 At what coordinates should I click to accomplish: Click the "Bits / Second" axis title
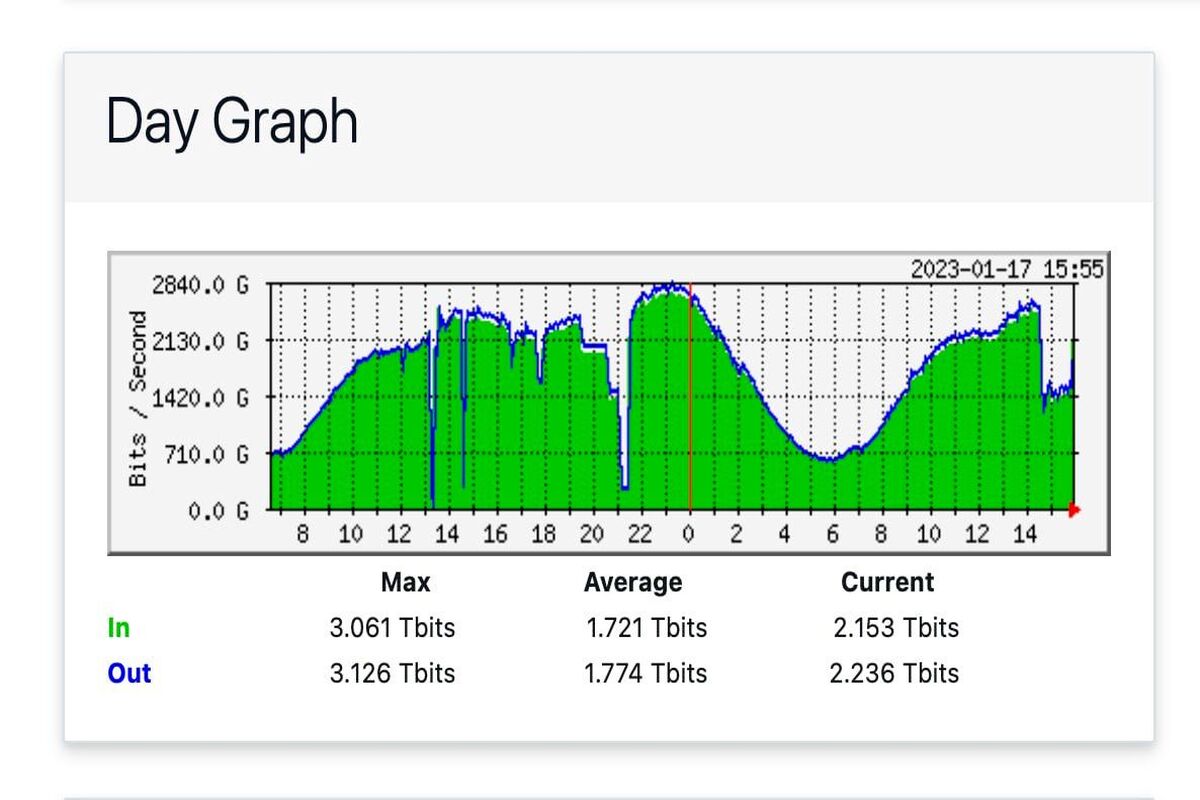tap(138, 398)
